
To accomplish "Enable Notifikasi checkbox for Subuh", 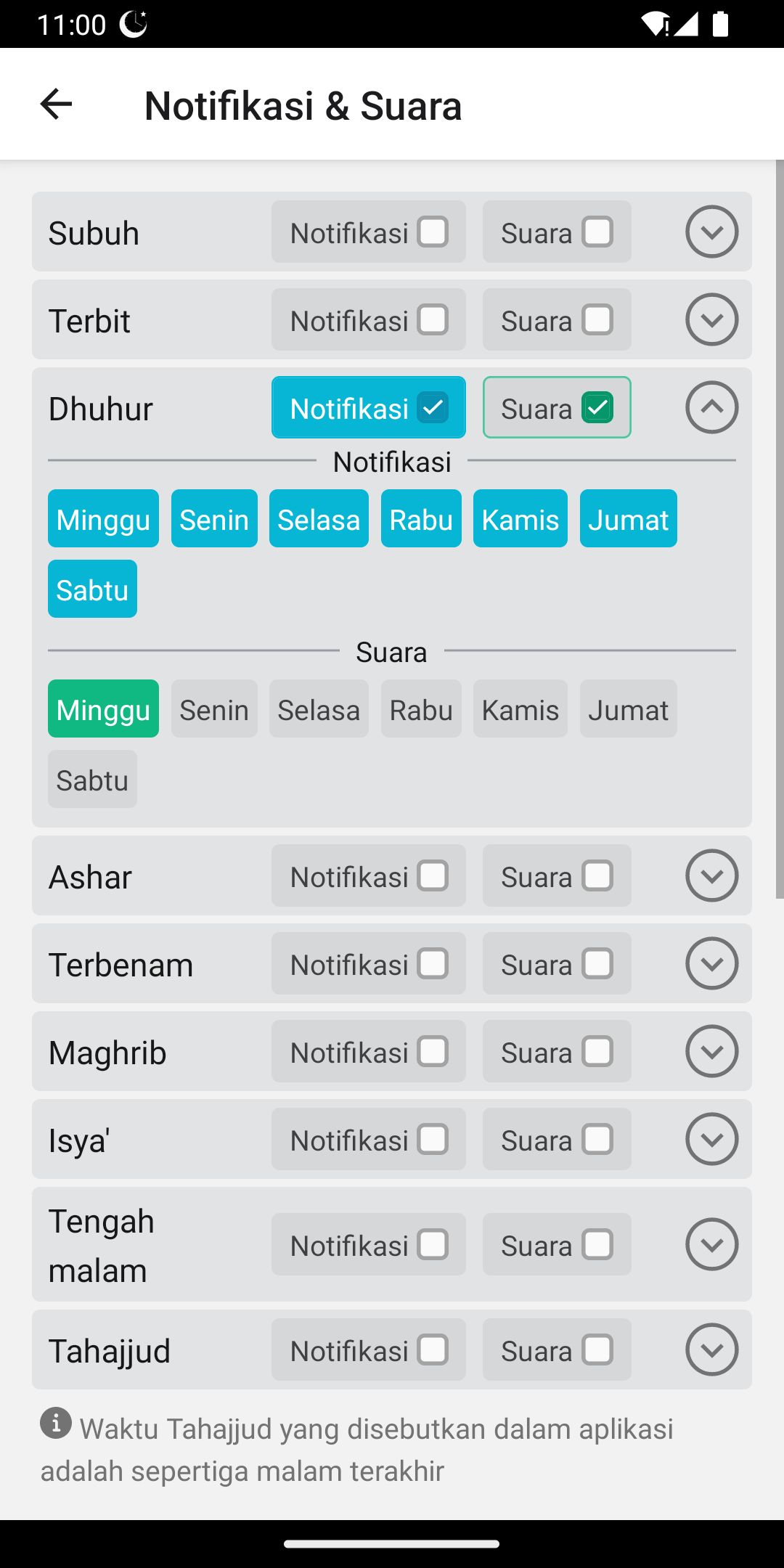I will pyautogui.click(x=433, y=232).
